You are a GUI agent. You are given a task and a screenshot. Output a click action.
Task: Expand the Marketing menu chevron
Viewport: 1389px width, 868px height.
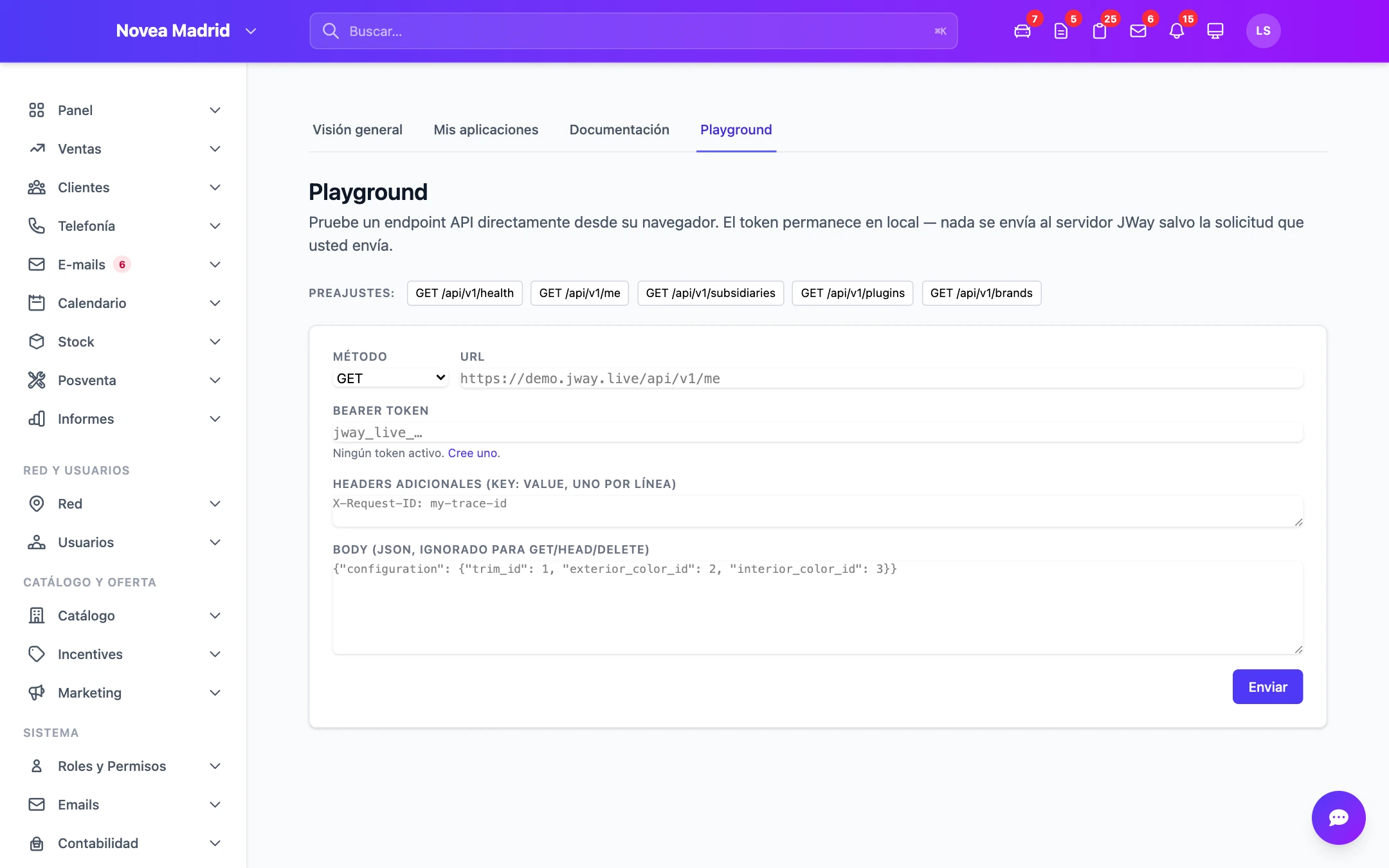(215, 692)
